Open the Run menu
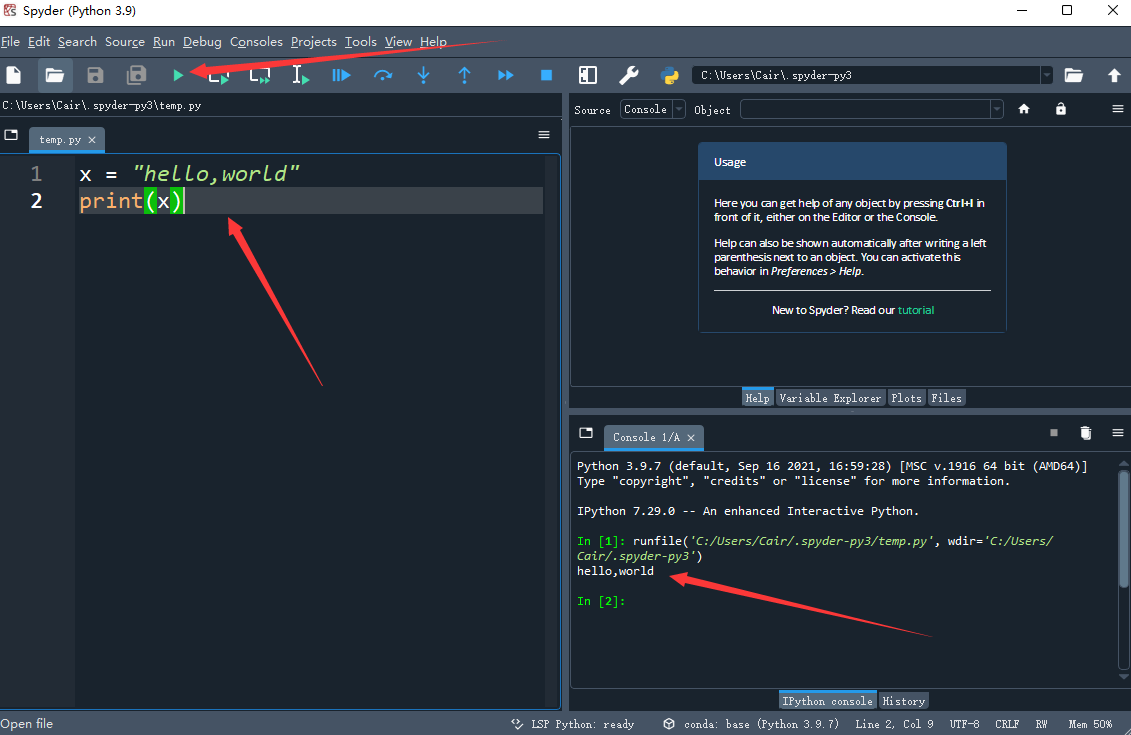The height and width of the screenshot is (735, 1131). tap(164, 42)
